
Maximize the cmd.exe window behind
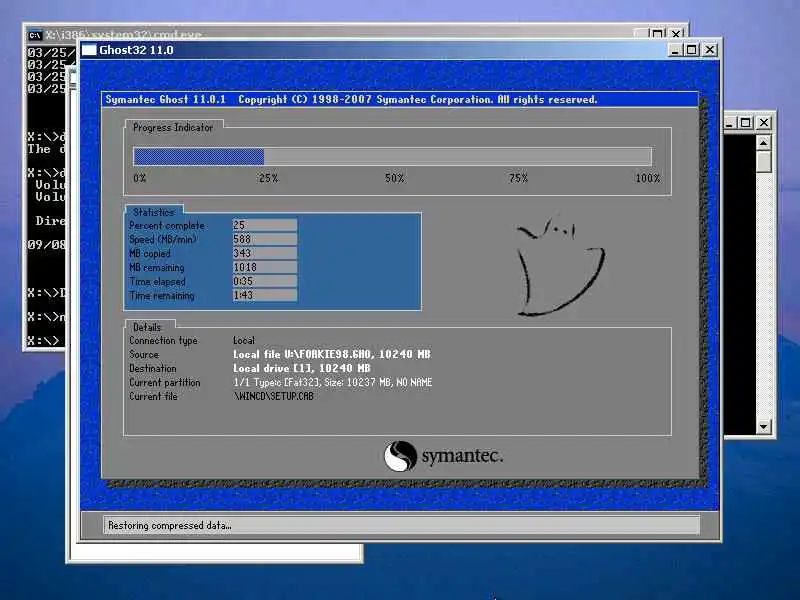point(658,34)
